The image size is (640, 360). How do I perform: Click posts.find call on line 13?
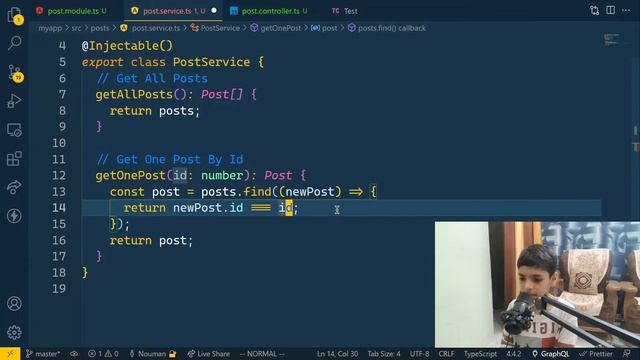point(236,192)
